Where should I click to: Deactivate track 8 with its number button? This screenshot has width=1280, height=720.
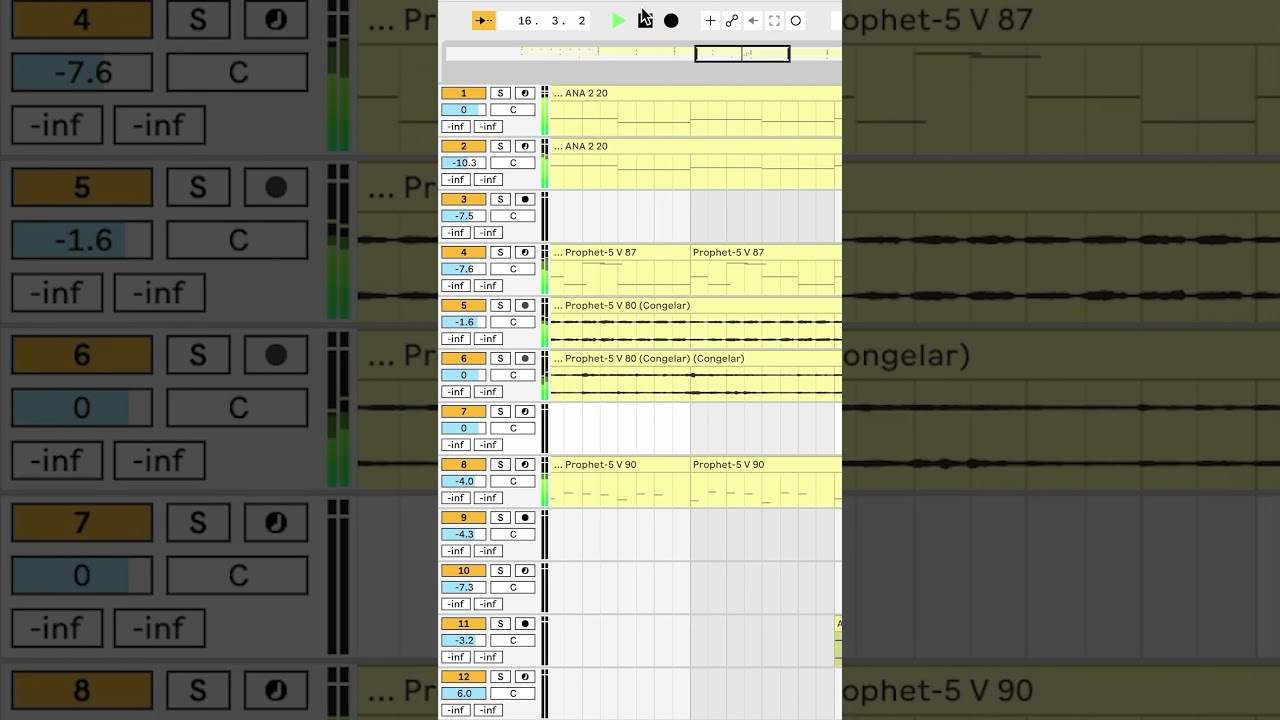[x=464, y=464]
